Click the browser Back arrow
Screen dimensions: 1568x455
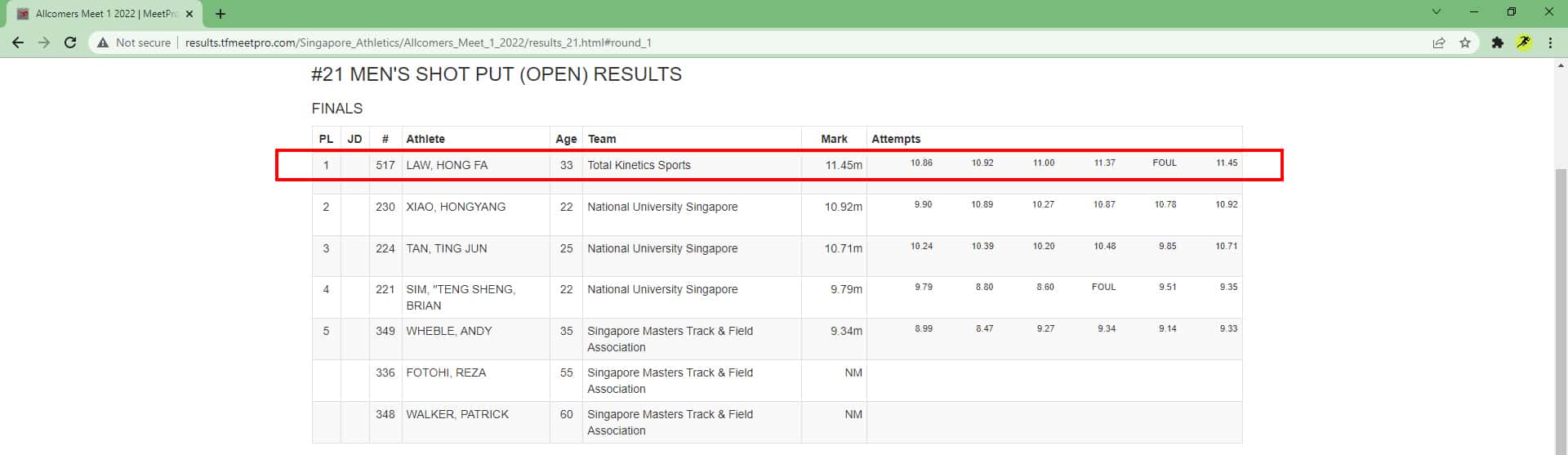click(18, 42)
